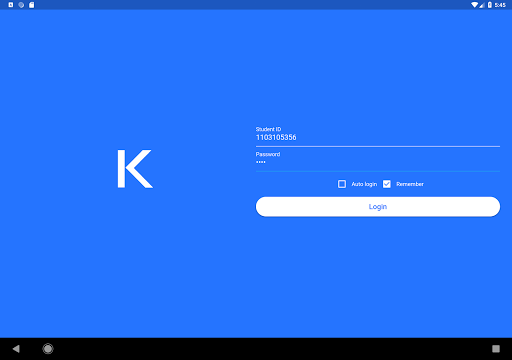The image size is (512, 360).
Task: Tap the Auto login label text
Action: [364, 184]
